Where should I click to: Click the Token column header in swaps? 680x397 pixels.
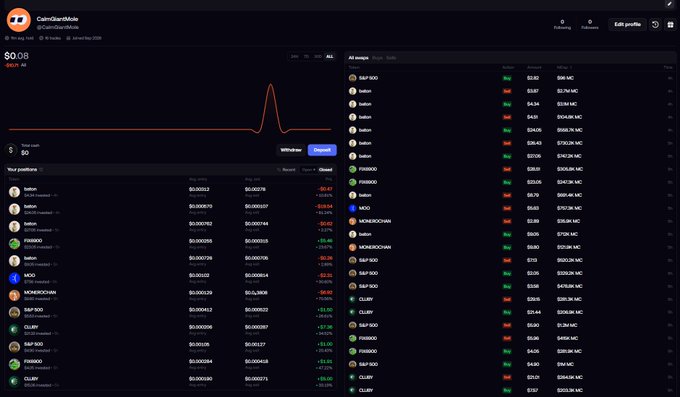[354, 67]
